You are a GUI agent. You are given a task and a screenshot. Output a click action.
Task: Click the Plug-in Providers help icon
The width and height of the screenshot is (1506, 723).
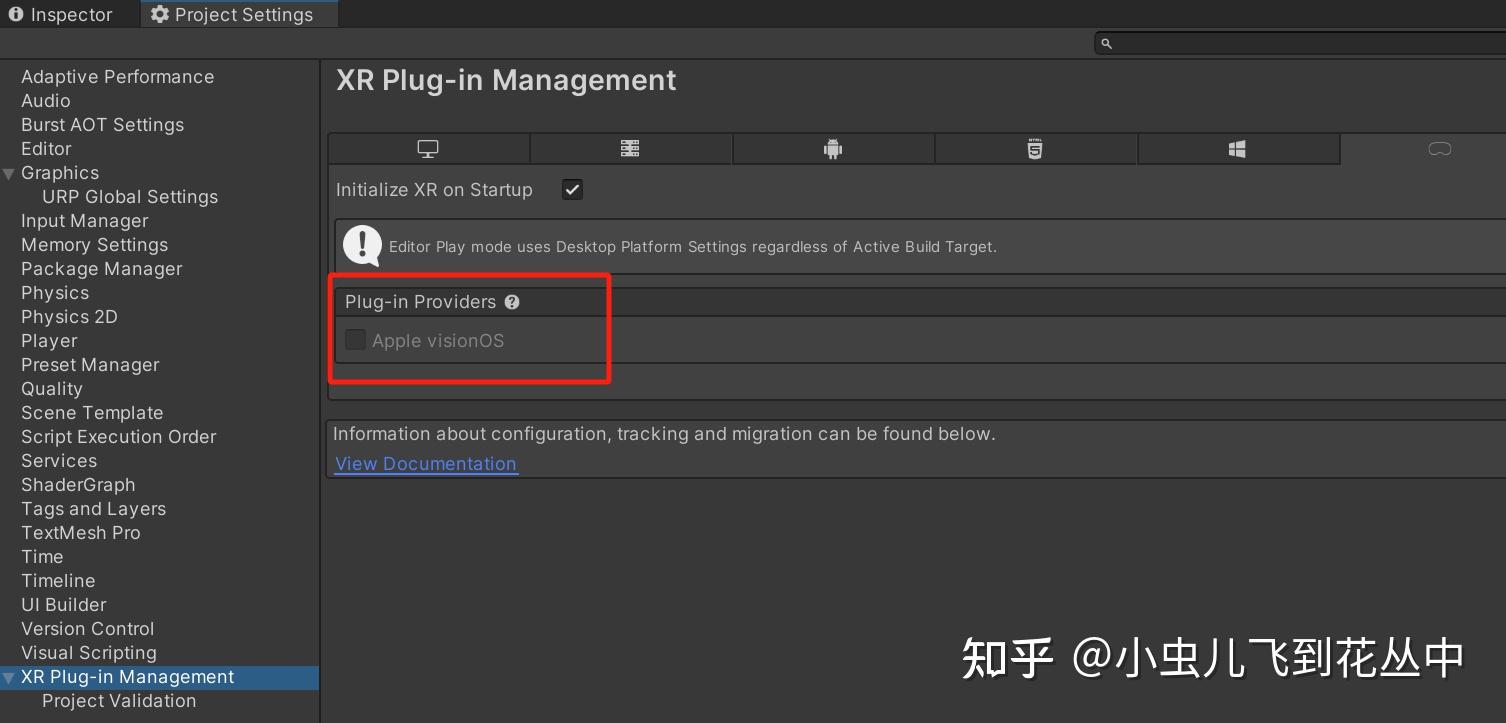point(512,302)
